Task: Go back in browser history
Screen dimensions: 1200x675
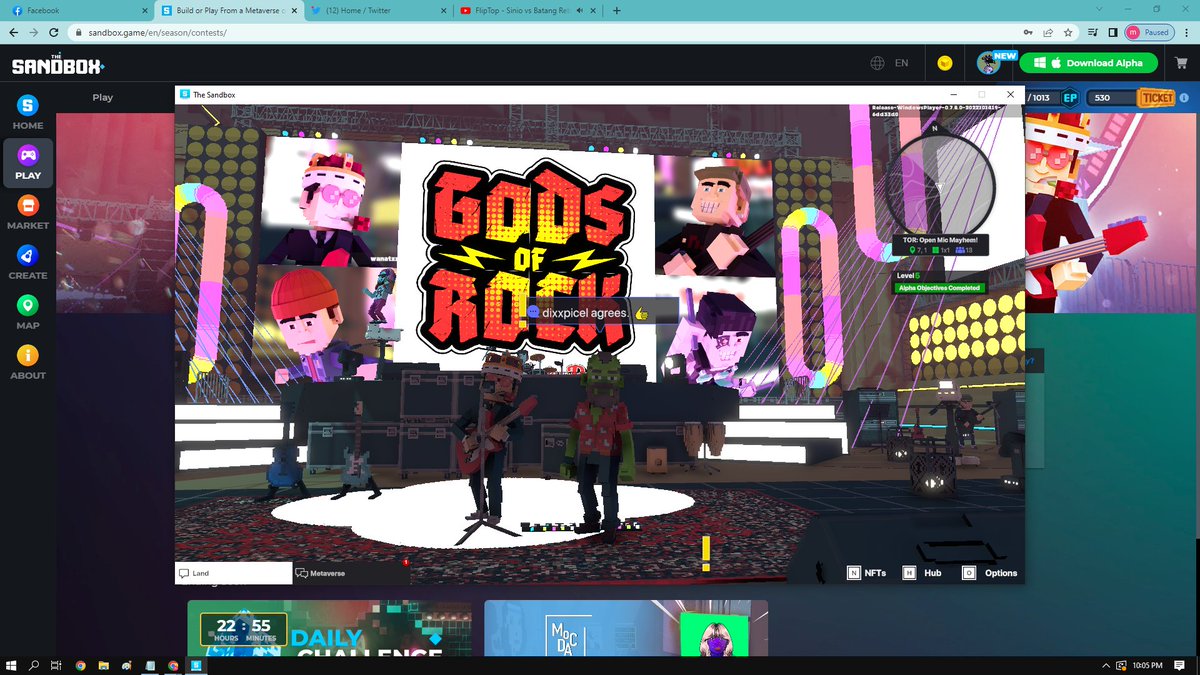Action: point(14,32)
